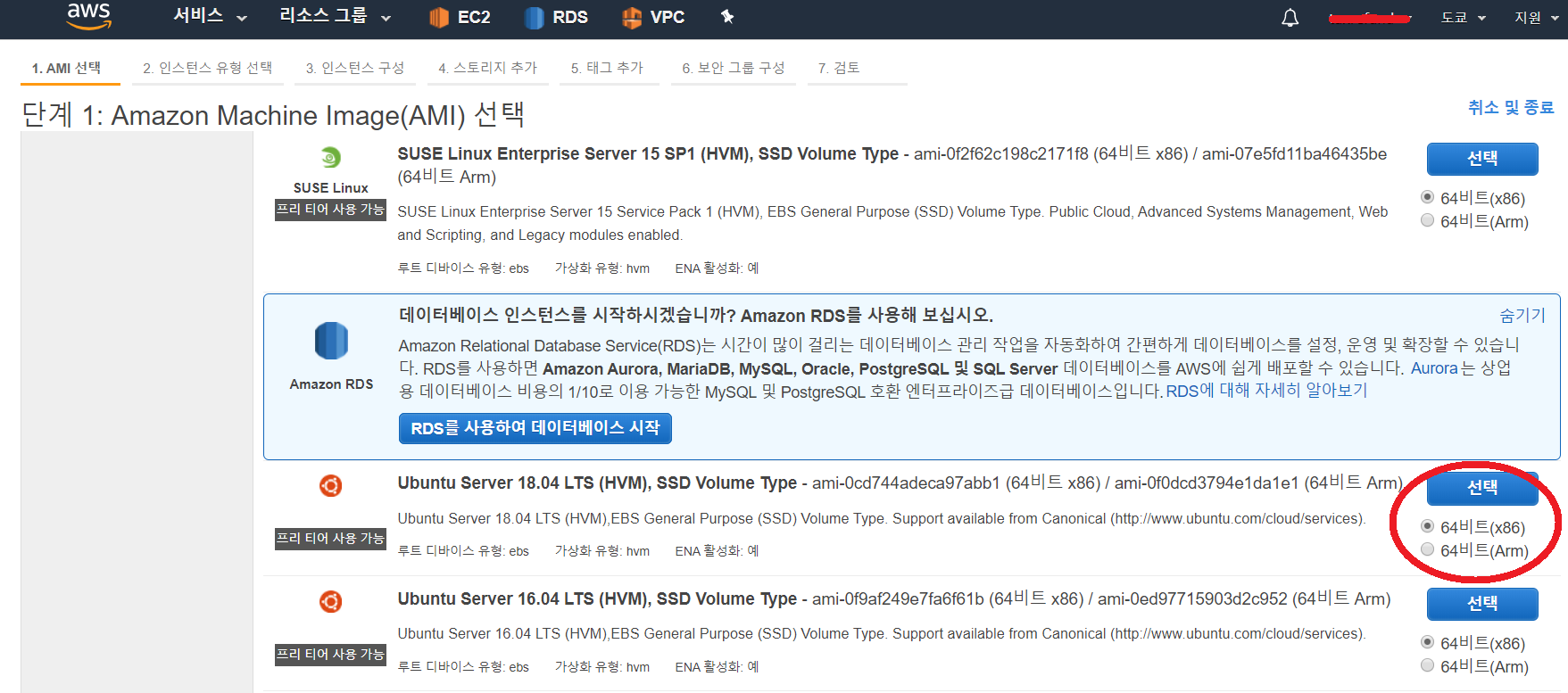Select 64비트(x86) for SUSE Linux
Viewport: 1568px width, 693px height.
click(1427, 197)
